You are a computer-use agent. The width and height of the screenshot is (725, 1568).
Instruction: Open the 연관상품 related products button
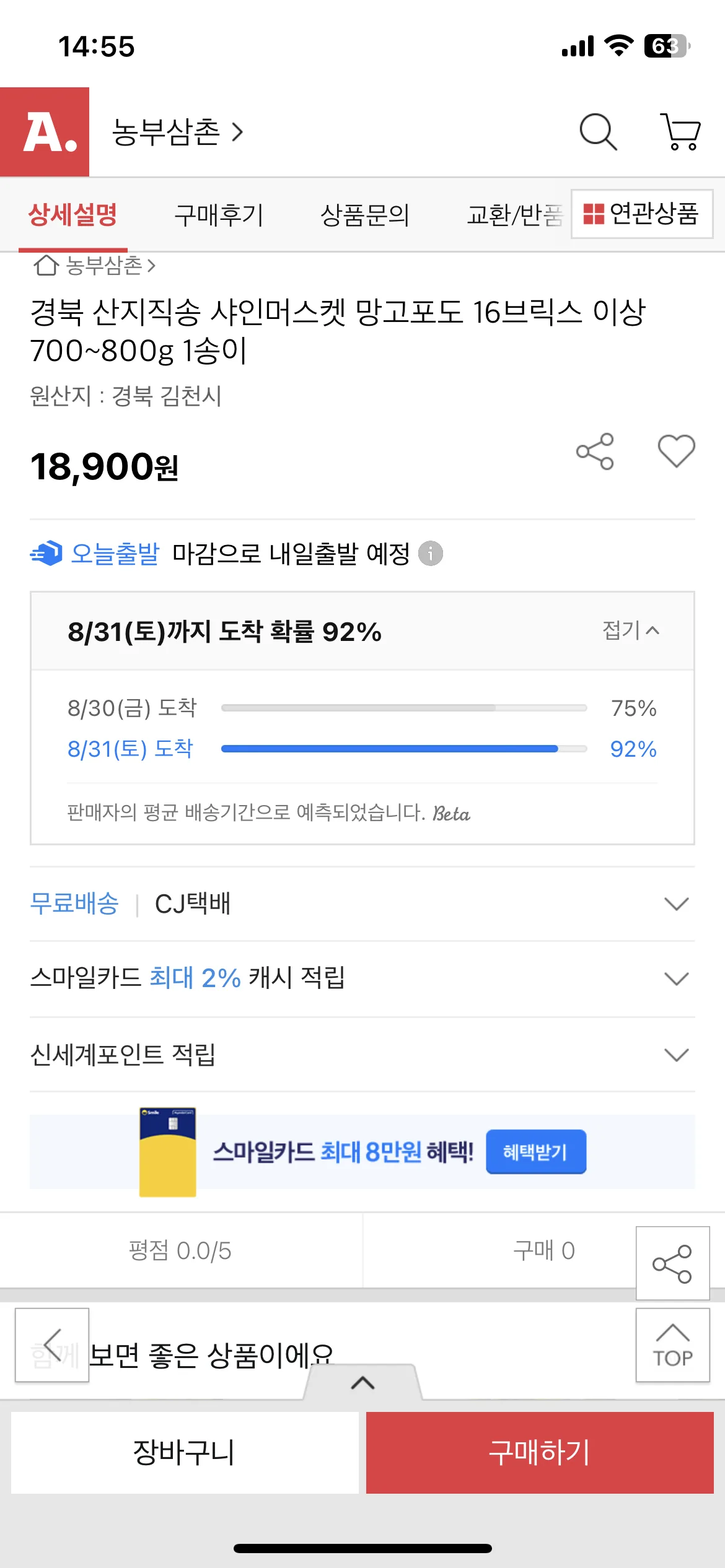tap(641, 214)
